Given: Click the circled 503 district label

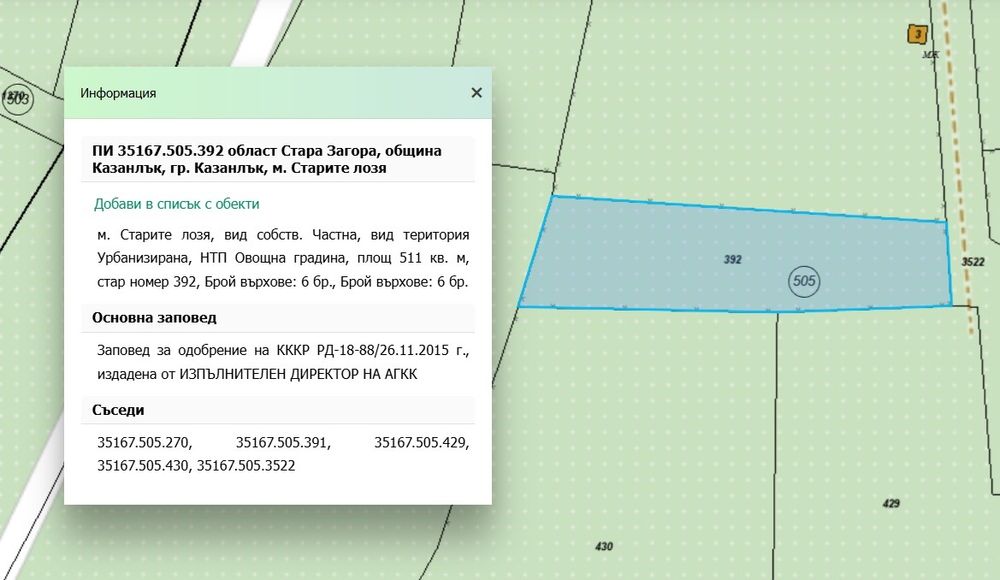Looking at the screenshot, I should (x=17, y=99).
